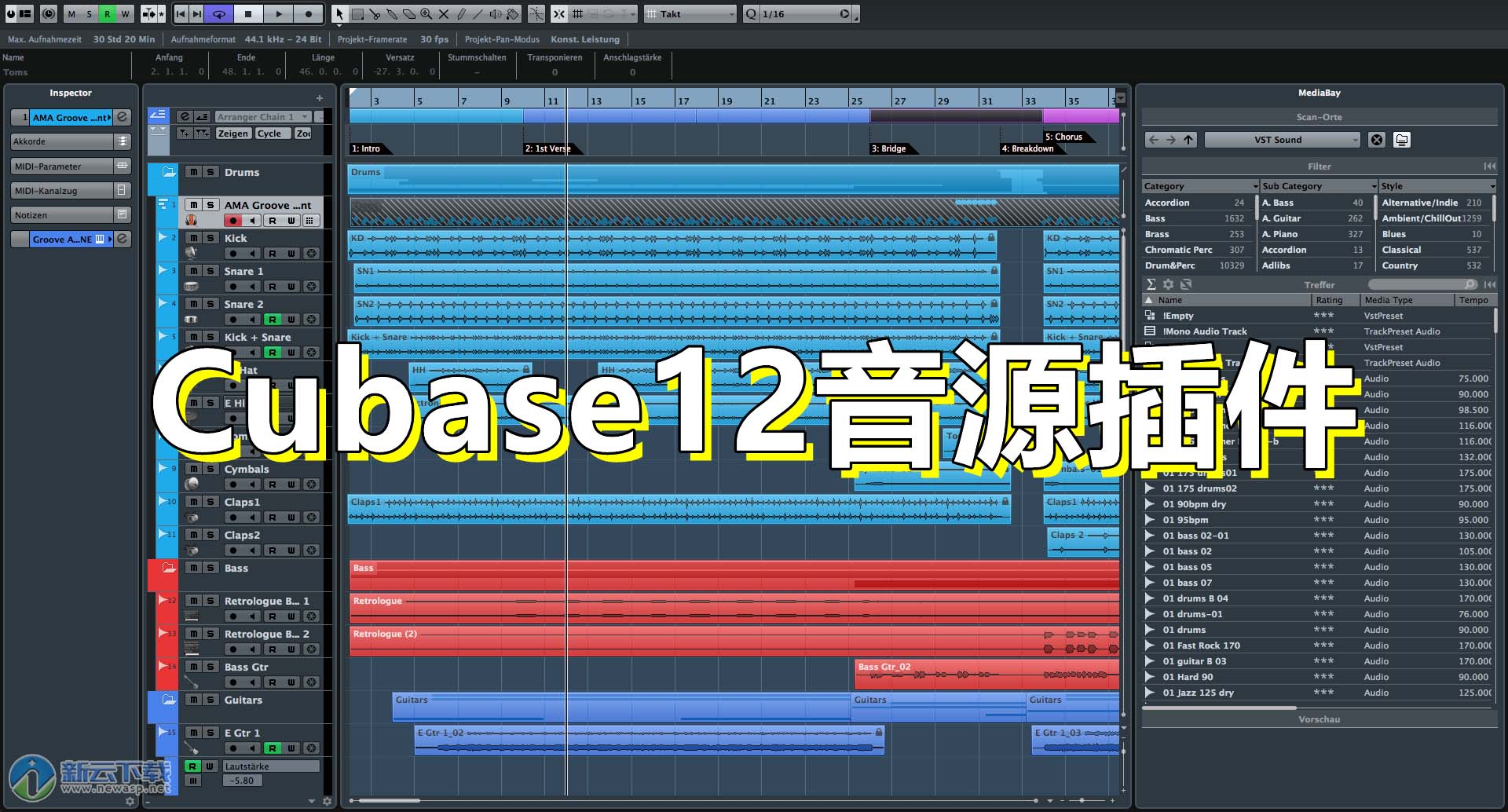This screenshot has width=1508, height=812.
Task: Click the Drums folder track icon
Action: click(x=168, y=172)
